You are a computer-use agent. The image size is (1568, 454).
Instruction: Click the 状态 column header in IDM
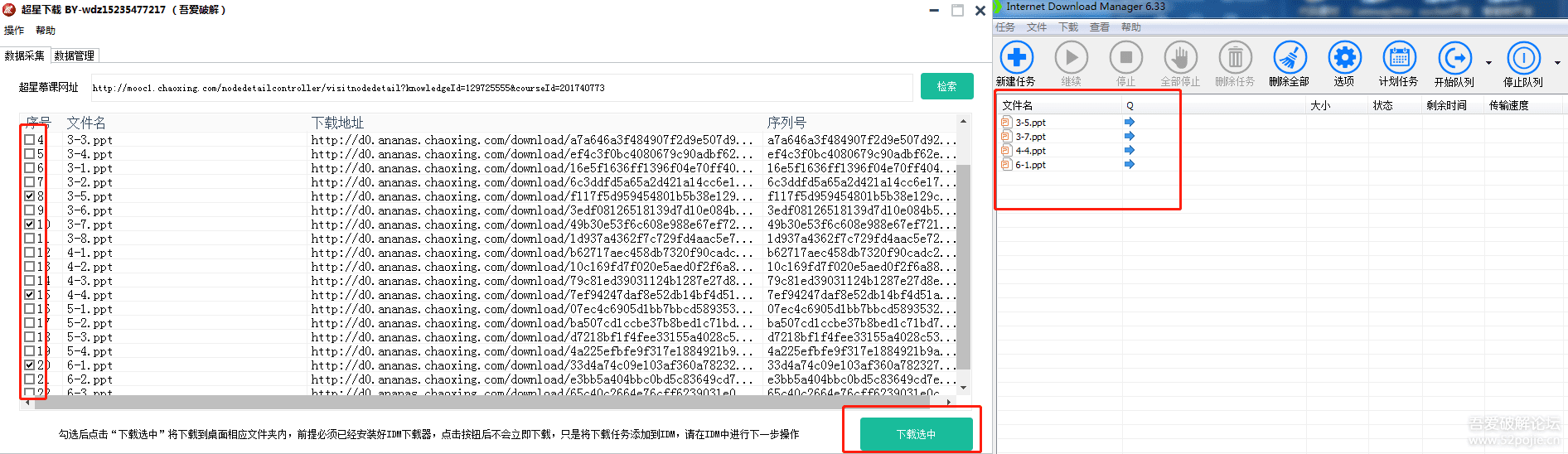coord(1382,105)
